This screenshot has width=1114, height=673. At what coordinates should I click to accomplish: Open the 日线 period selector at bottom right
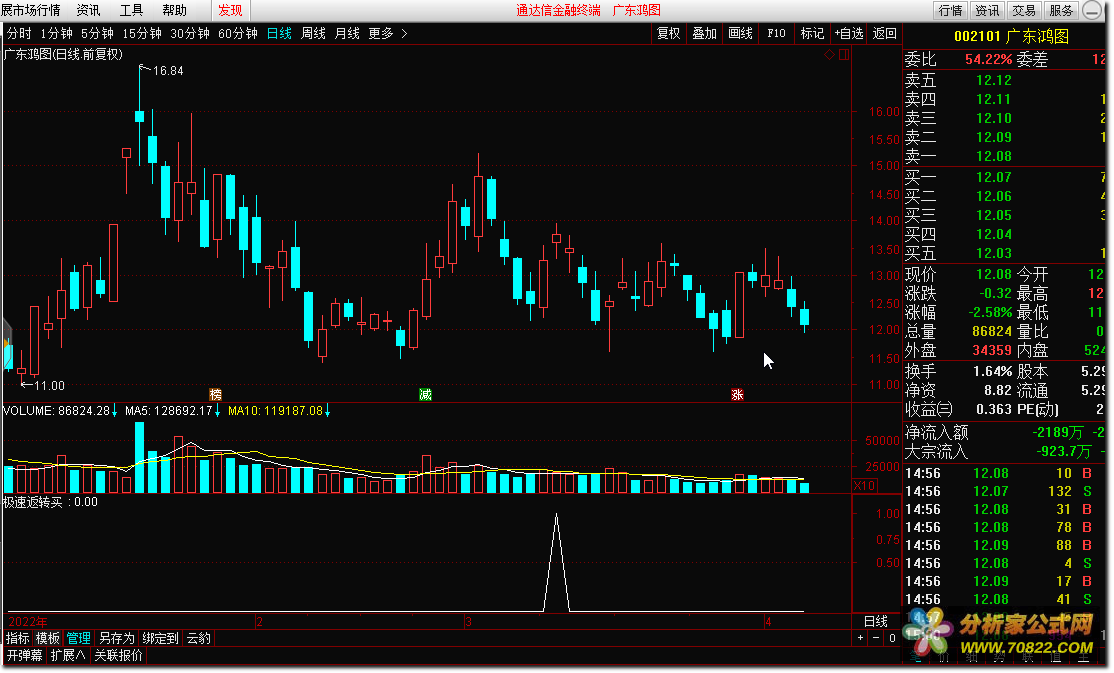[x=876, y=621]
